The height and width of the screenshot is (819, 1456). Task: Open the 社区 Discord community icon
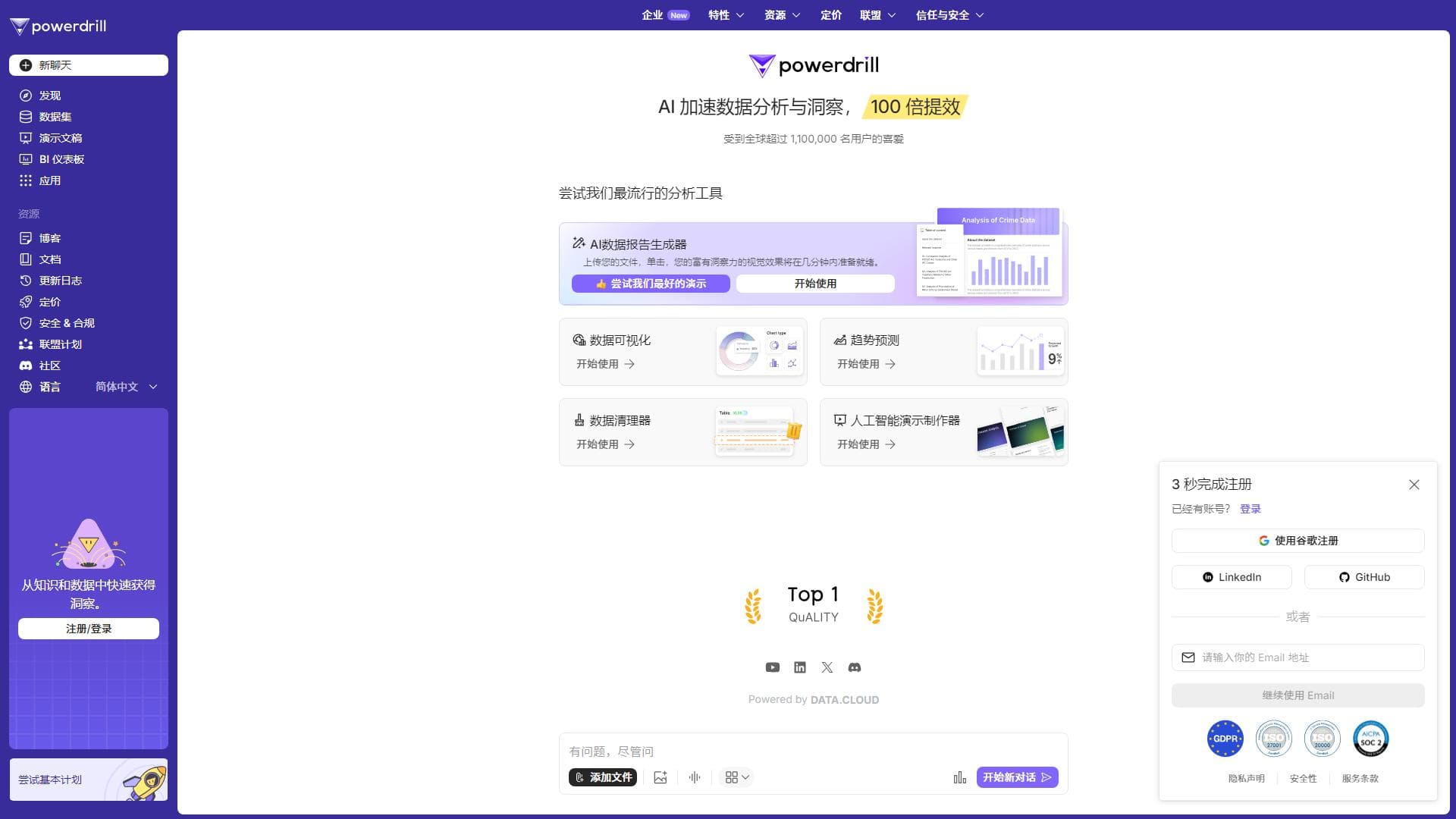pyautogui.click(x=25, y=365)
